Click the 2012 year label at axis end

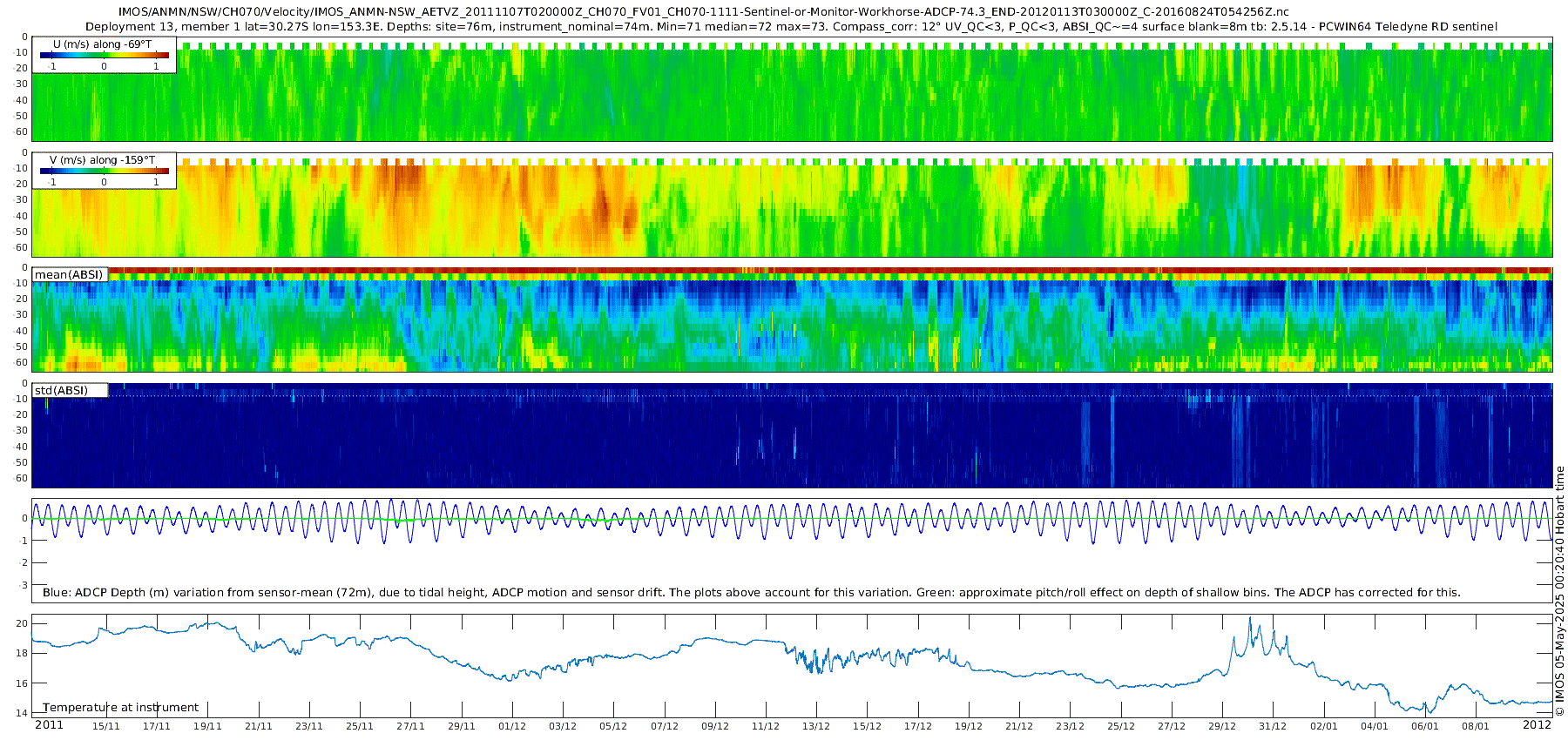pos(1537,725)
